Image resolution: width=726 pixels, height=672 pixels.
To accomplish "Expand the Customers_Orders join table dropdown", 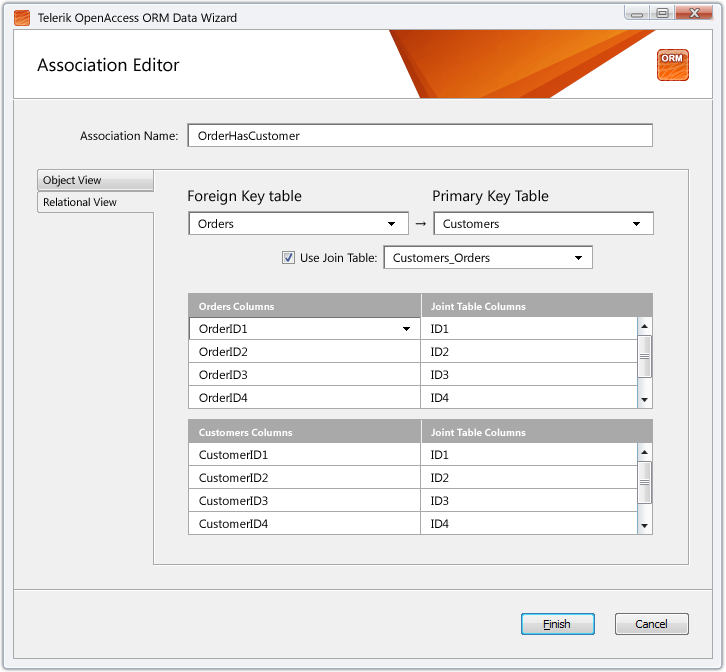I will (488, 257).
